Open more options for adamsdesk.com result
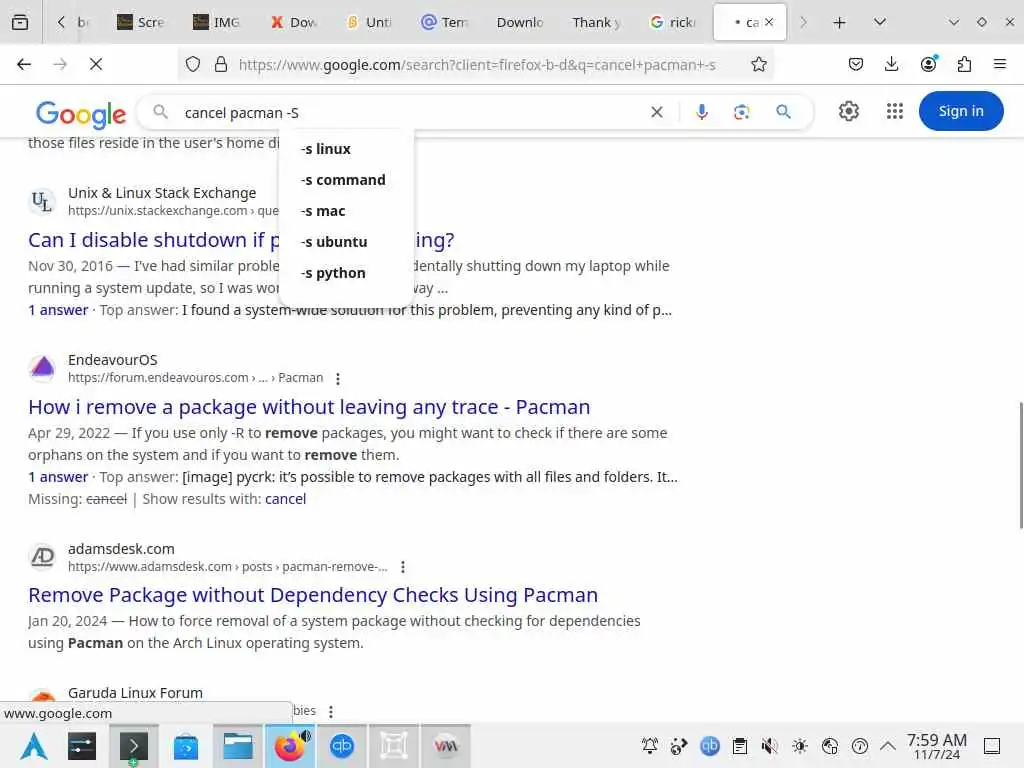Screen dimensions: 1024x768 click(x=403, y=567)
